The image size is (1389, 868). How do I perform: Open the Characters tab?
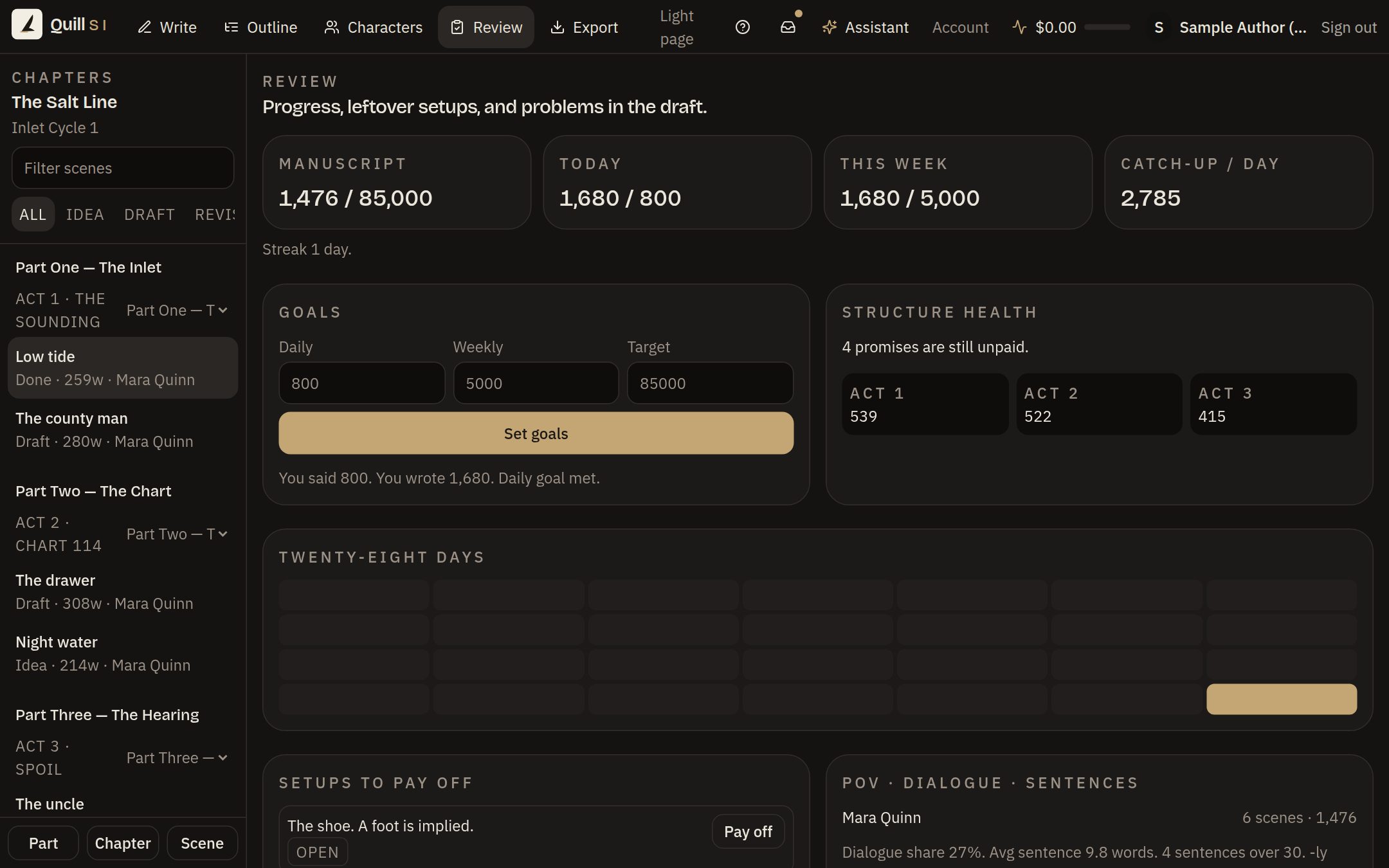374,28
